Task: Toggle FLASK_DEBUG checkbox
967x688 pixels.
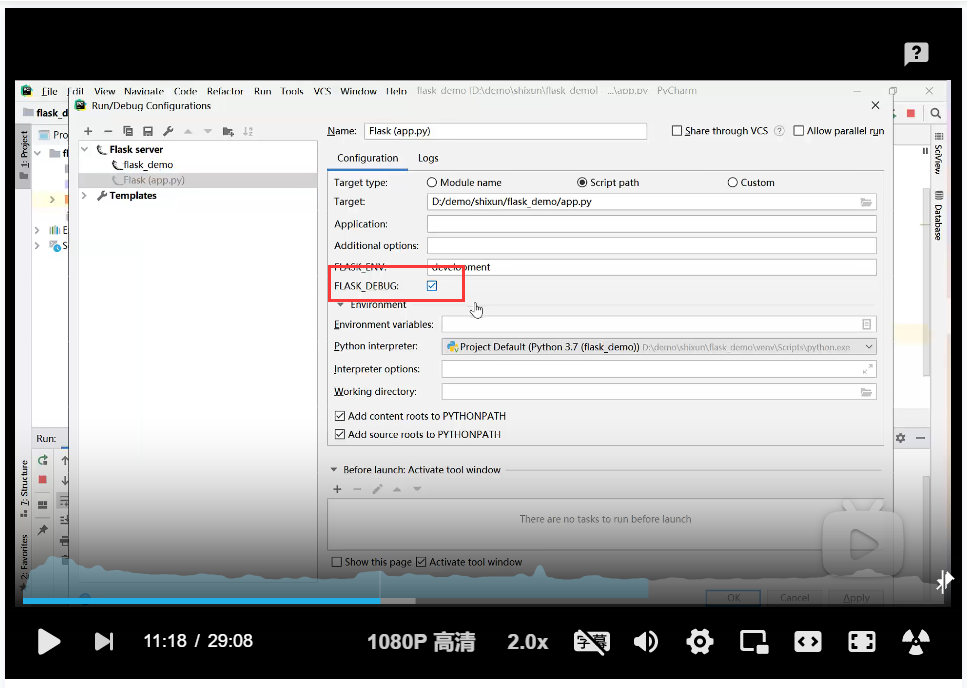Action: (x=432, y=286)
